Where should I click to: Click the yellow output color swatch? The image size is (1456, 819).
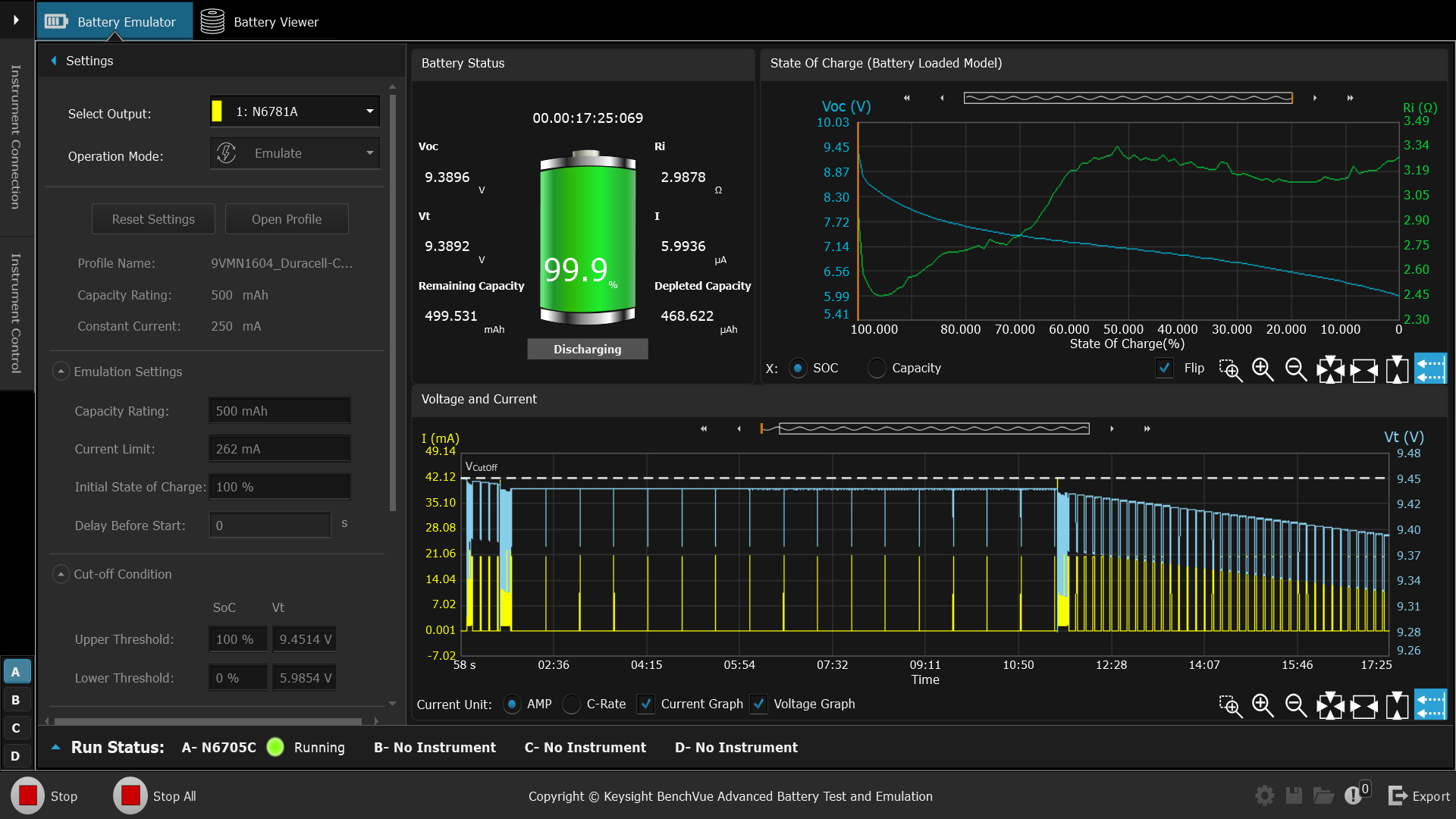(217, 111)
